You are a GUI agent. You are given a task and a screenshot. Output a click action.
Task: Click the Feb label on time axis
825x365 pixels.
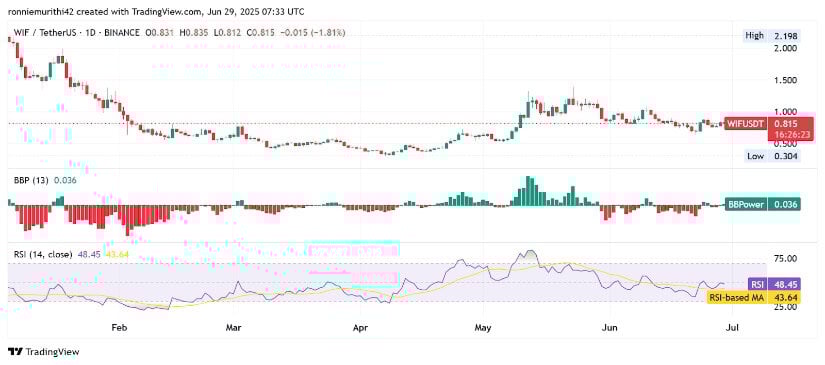point(119,328)
